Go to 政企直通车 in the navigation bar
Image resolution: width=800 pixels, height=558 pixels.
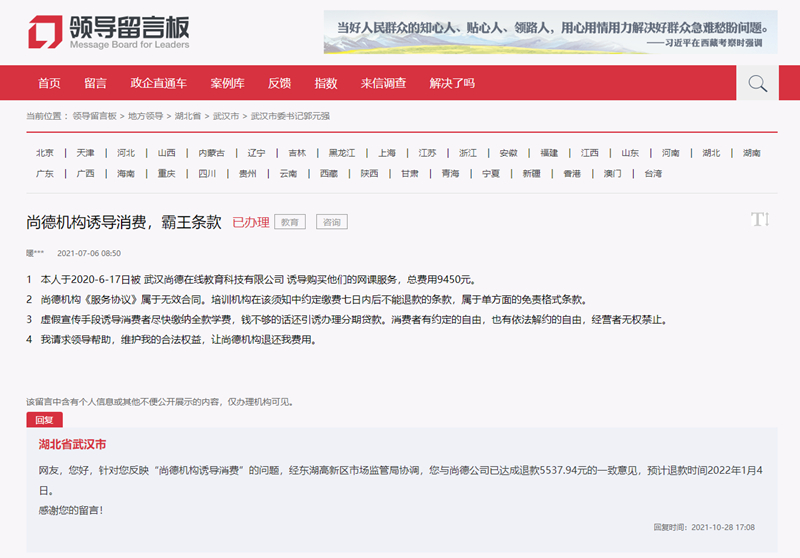click(x=158, y=83)
